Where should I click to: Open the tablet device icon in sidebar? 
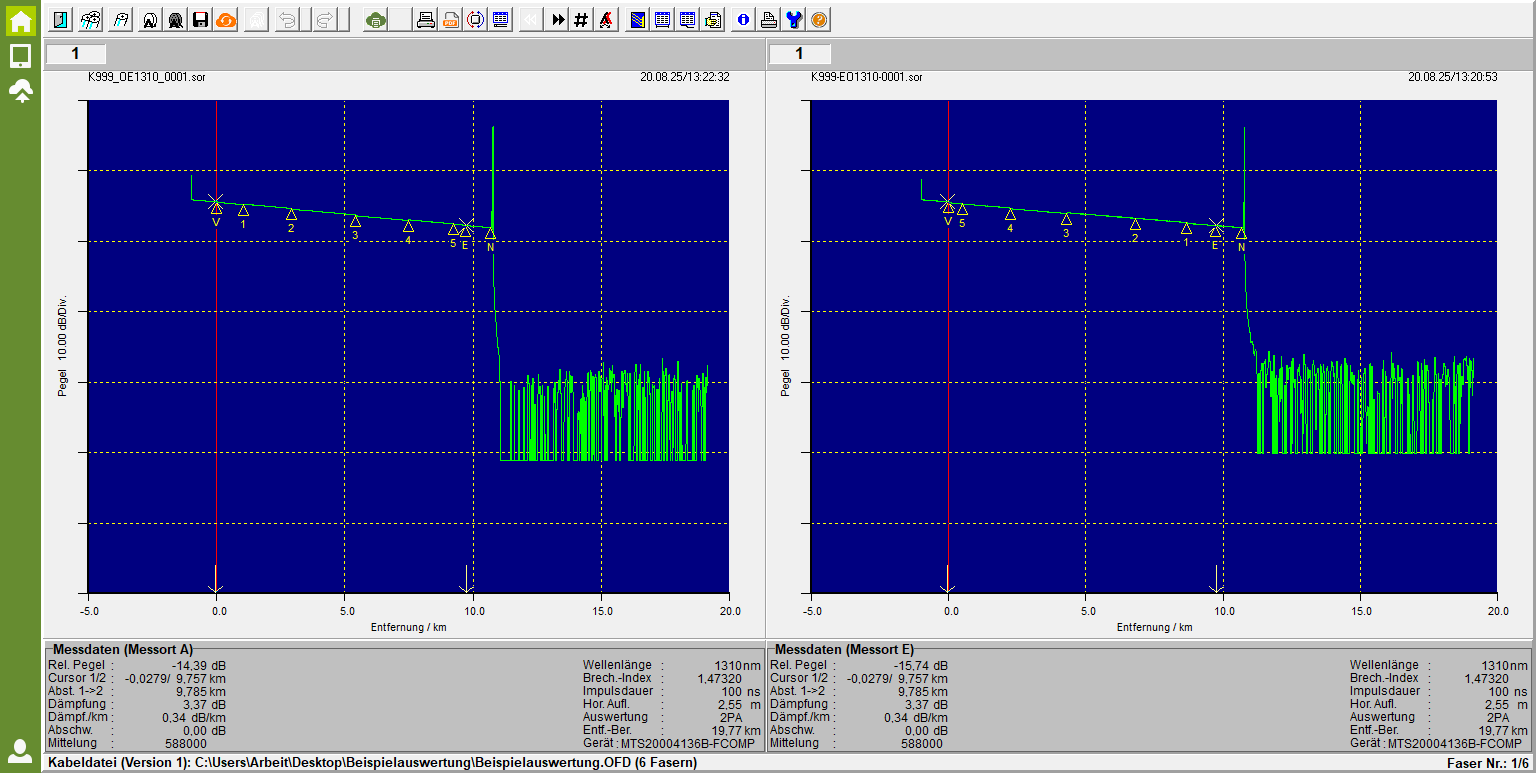click(20, 56)
